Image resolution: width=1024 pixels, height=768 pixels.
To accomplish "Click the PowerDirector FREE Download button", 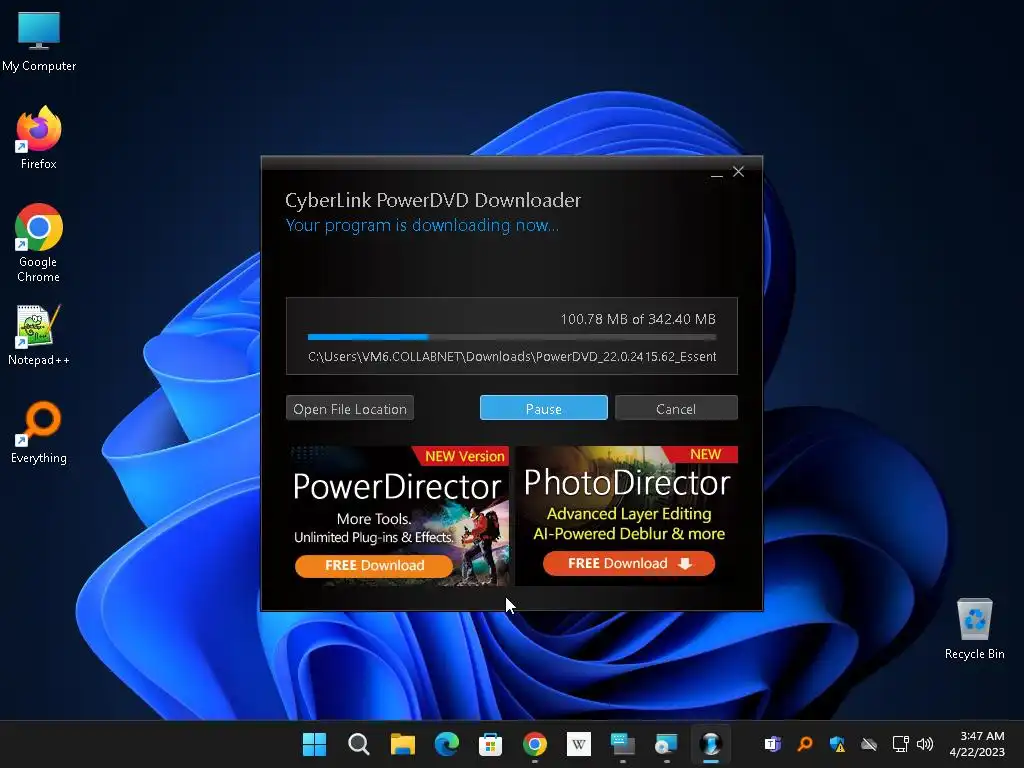I will (374, 566).
